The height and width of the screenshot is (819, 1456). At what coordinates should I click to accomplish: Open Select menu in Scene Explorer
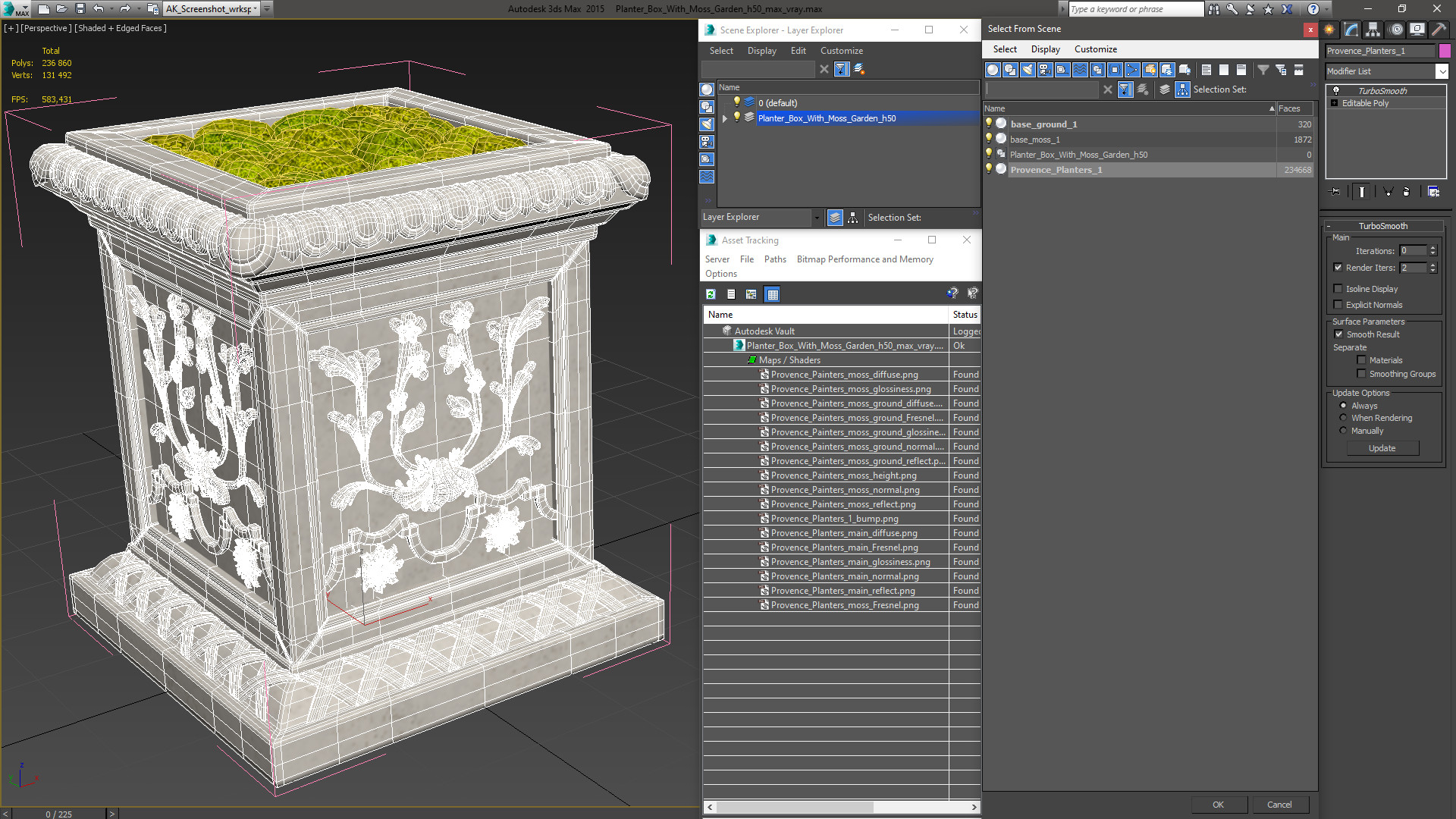point(721,51)
